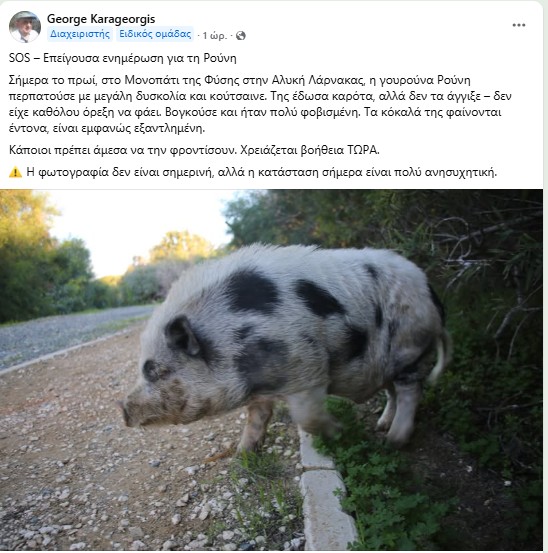Visit author name George Karageorgis
Screen dimensions: 548x553
[101, 19]
